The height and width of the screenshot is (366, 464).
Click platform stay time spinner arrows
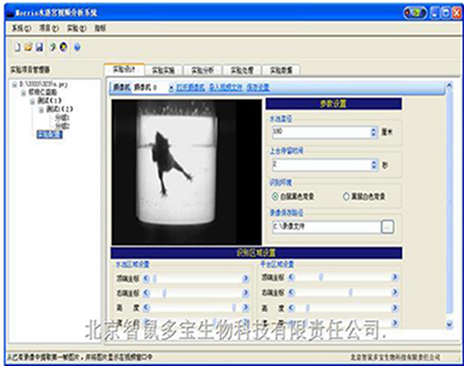tap(374, 165)
